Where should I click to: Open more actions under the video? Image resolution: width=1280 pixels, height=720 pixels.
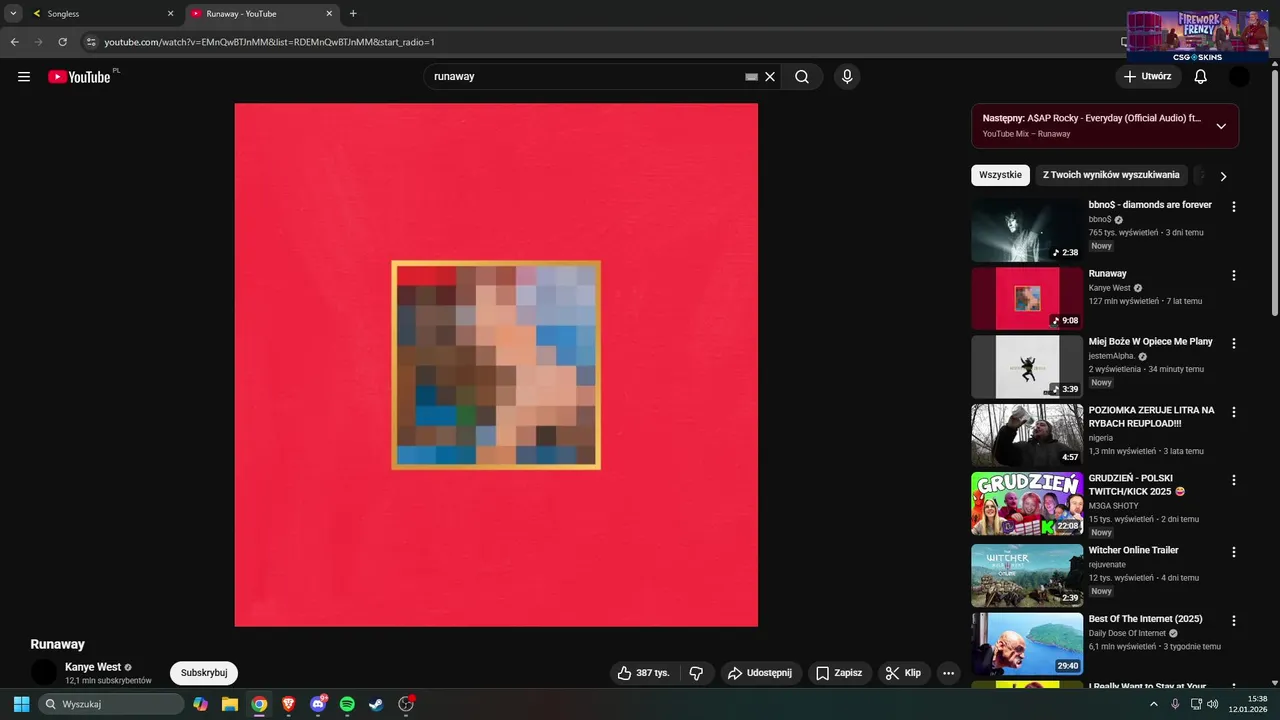[948, 673]
